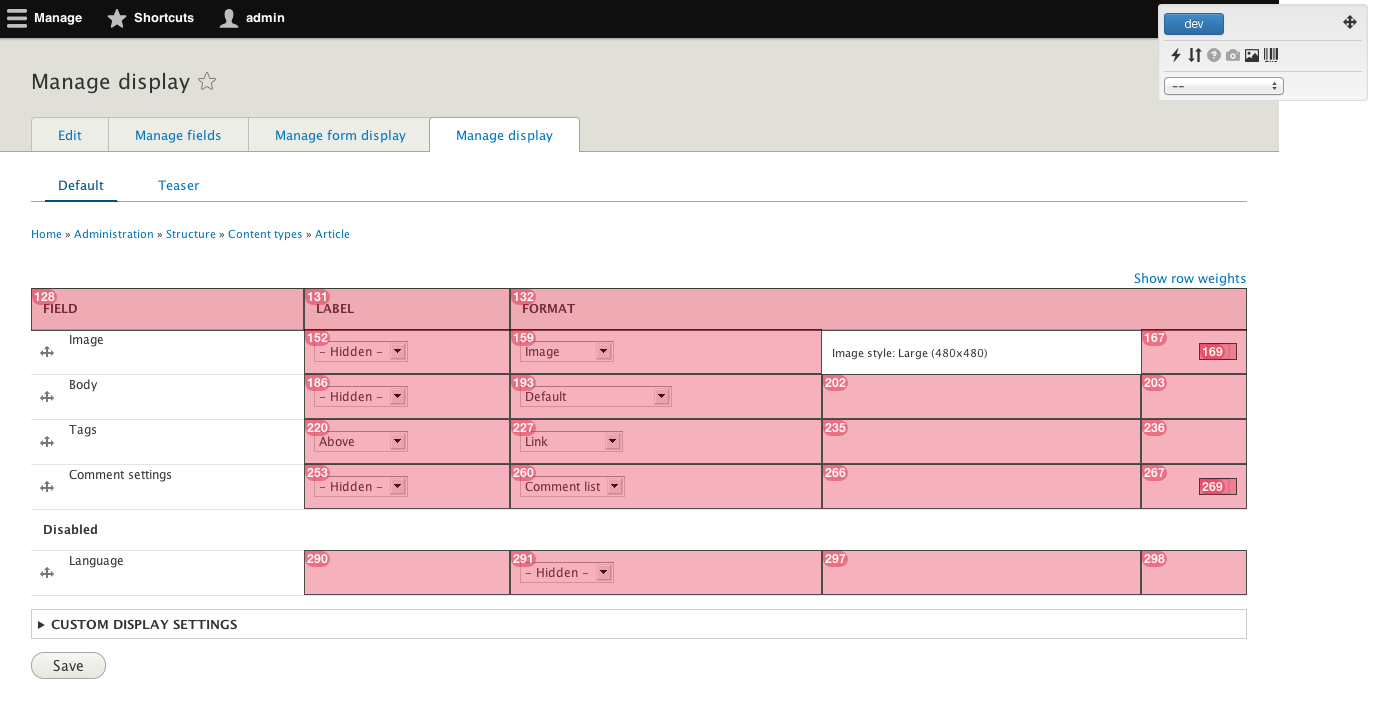This screenshot has height=703, width=1375.
Task: Open the Tags label dropdown showing Above
Action: tap(361, 442)
